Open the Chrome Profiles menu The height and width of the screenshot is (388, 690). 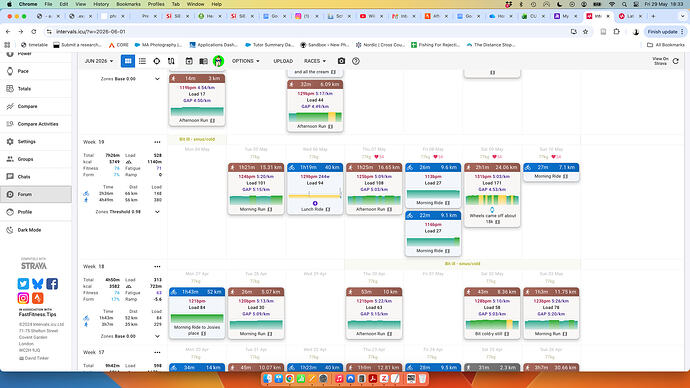click(x=156, y=4)
